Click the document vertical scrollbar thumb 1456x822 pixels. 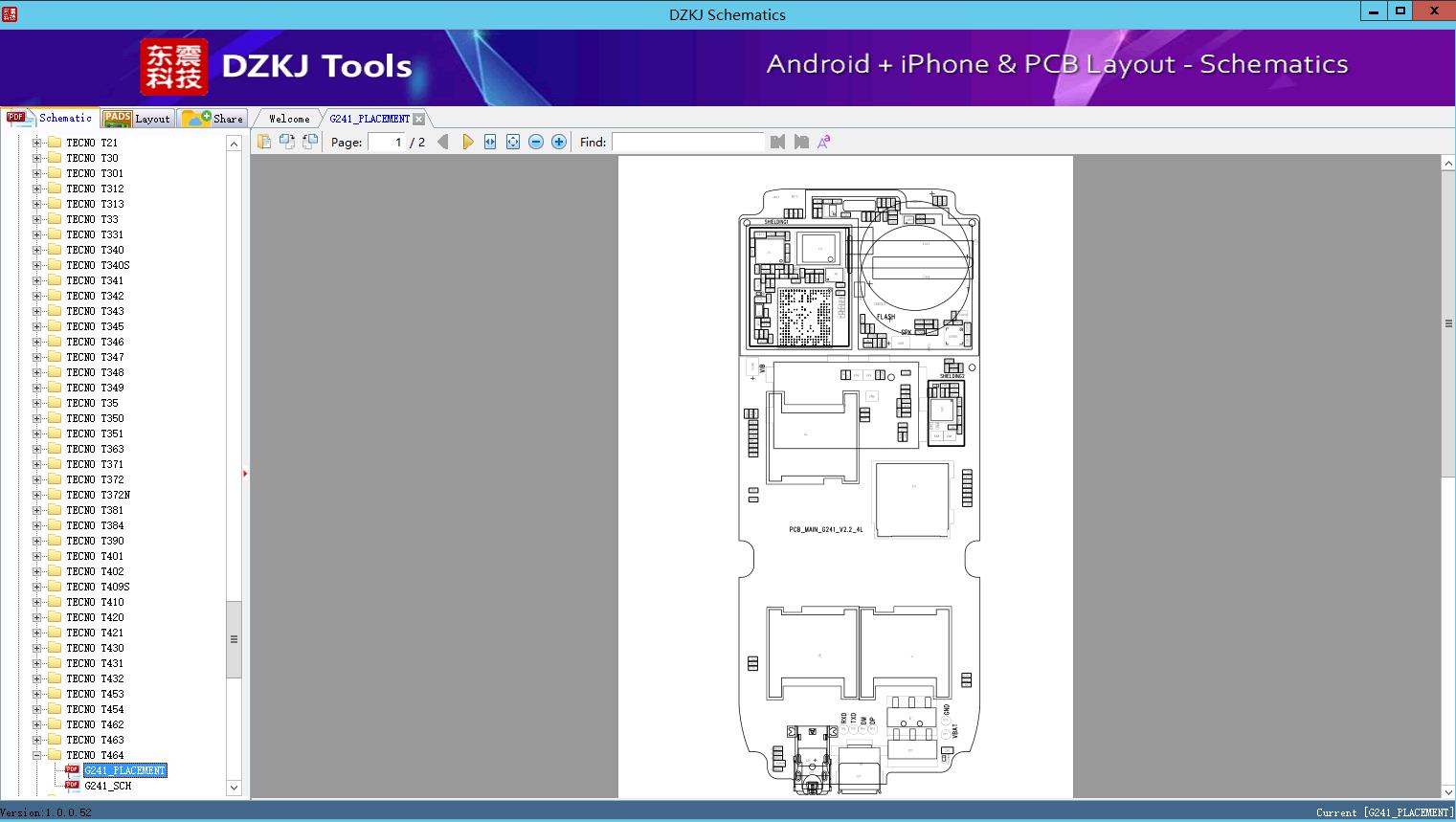pos(1448,323)
